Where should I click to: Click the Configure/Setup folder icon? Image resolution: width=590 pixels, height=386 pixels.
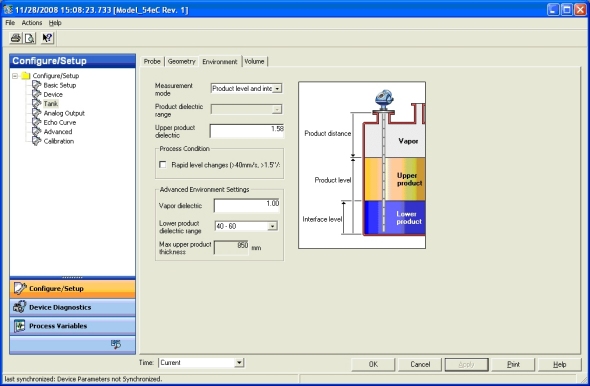(26, 76)
